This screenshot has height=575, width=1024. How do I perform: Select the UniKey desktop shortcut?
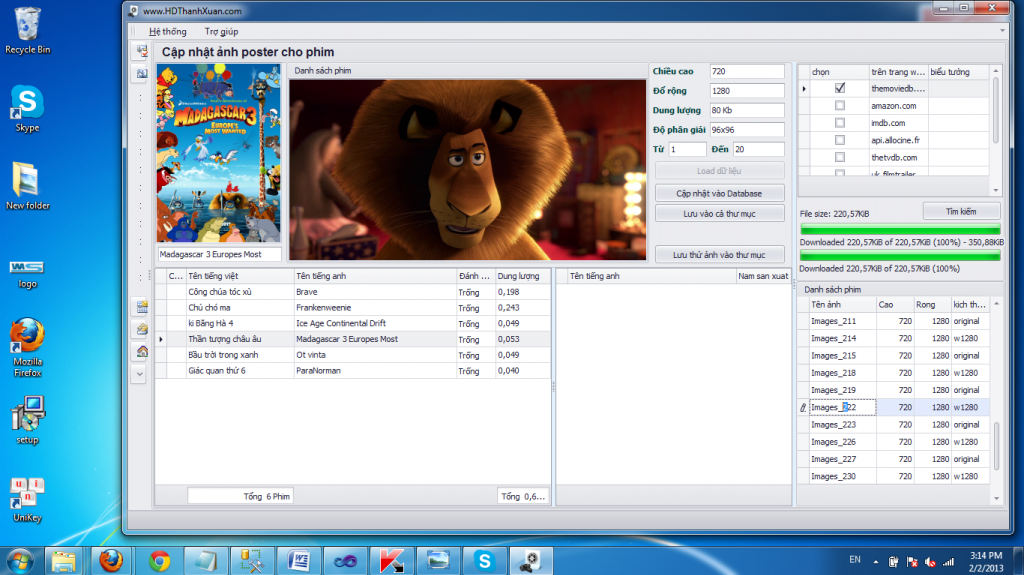pos(27,500)
